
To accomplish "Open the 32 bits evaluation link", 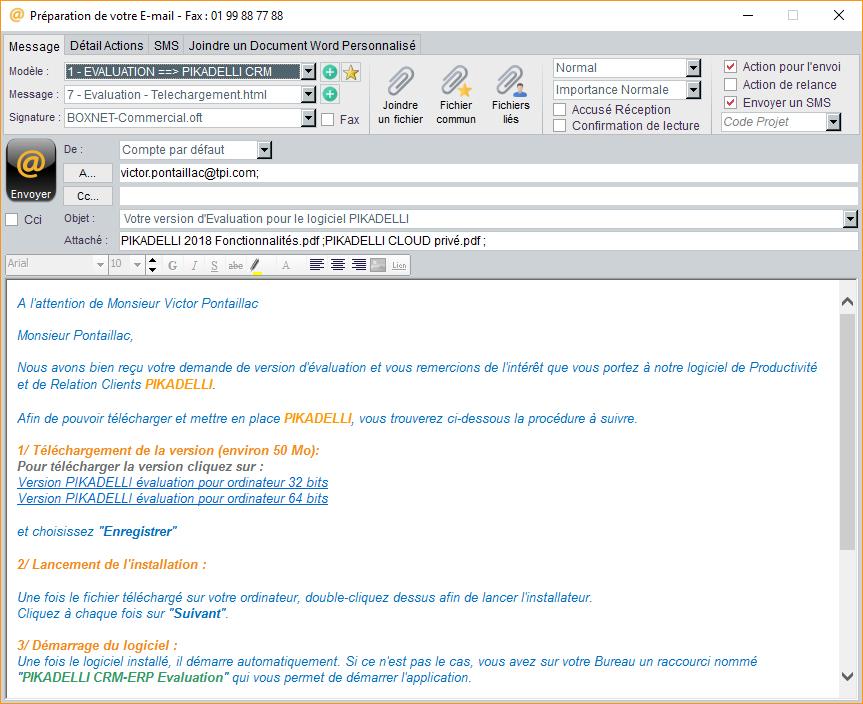I will [173, 483].
